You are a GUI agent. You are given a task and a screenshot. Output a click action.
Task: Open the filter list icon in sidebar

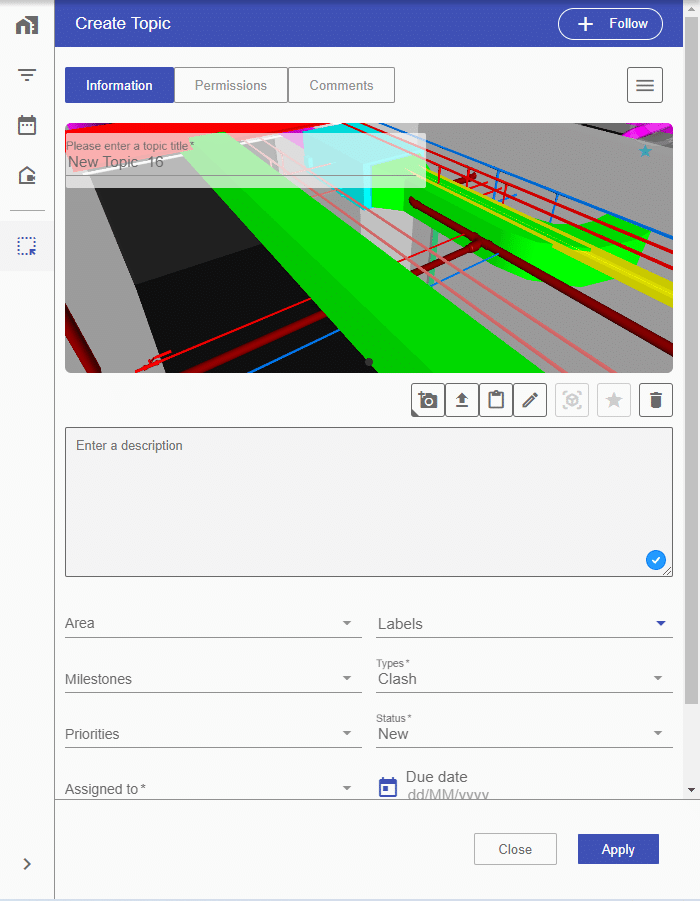pos(27,75)
